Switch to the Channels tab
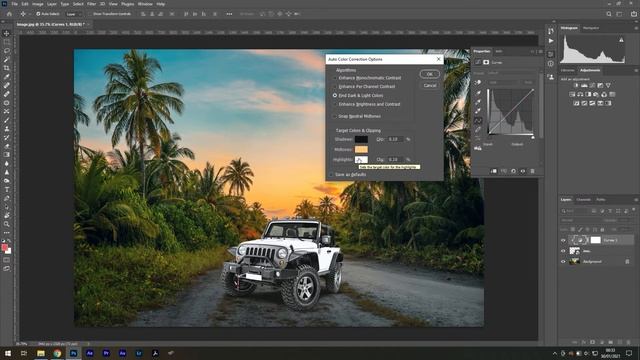 click(583, 200)
